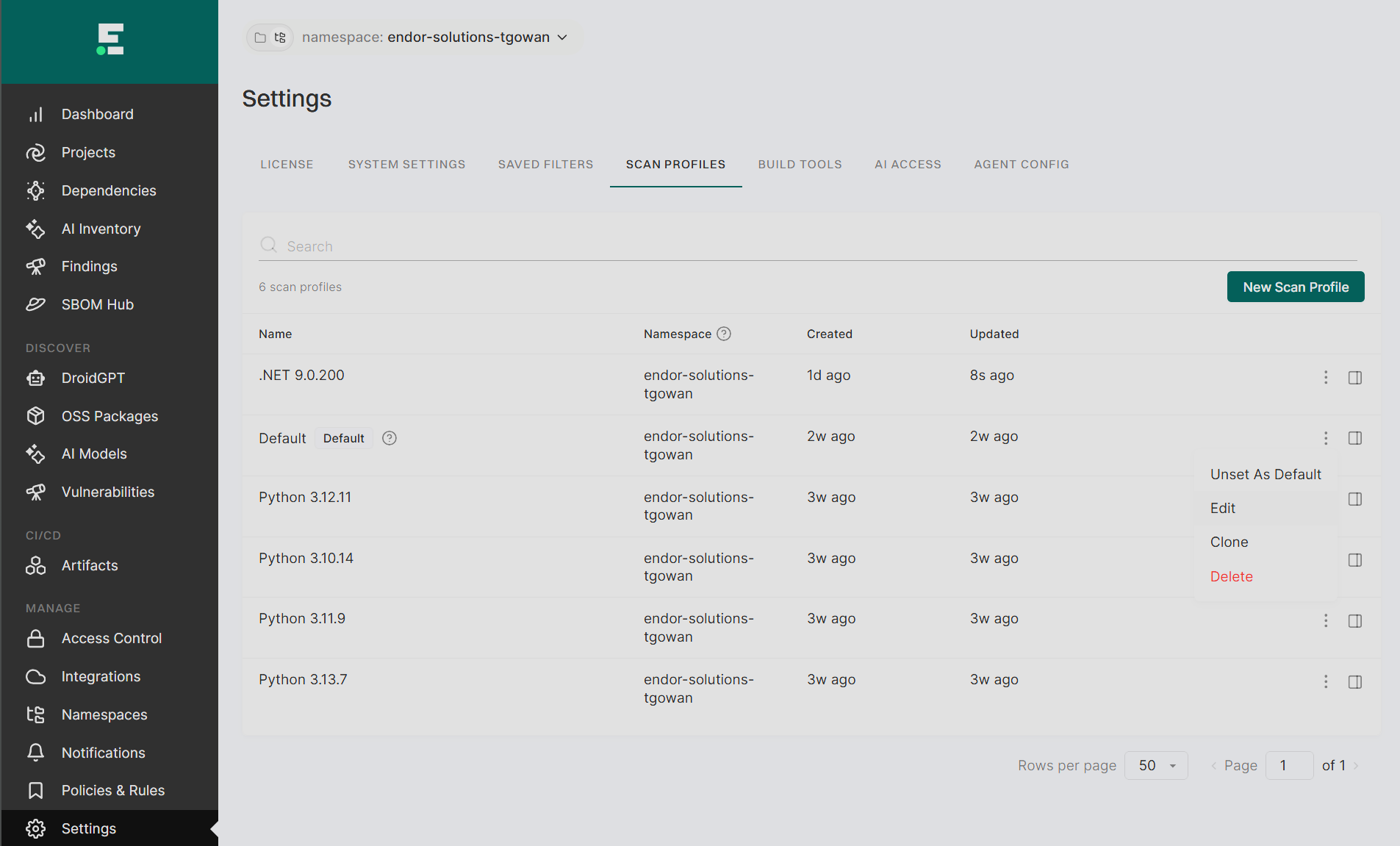This screenshot has height=846, width=1400.
Task: Open details panel for .NET 9.0.200 profile
Action: coord(1355,378)
